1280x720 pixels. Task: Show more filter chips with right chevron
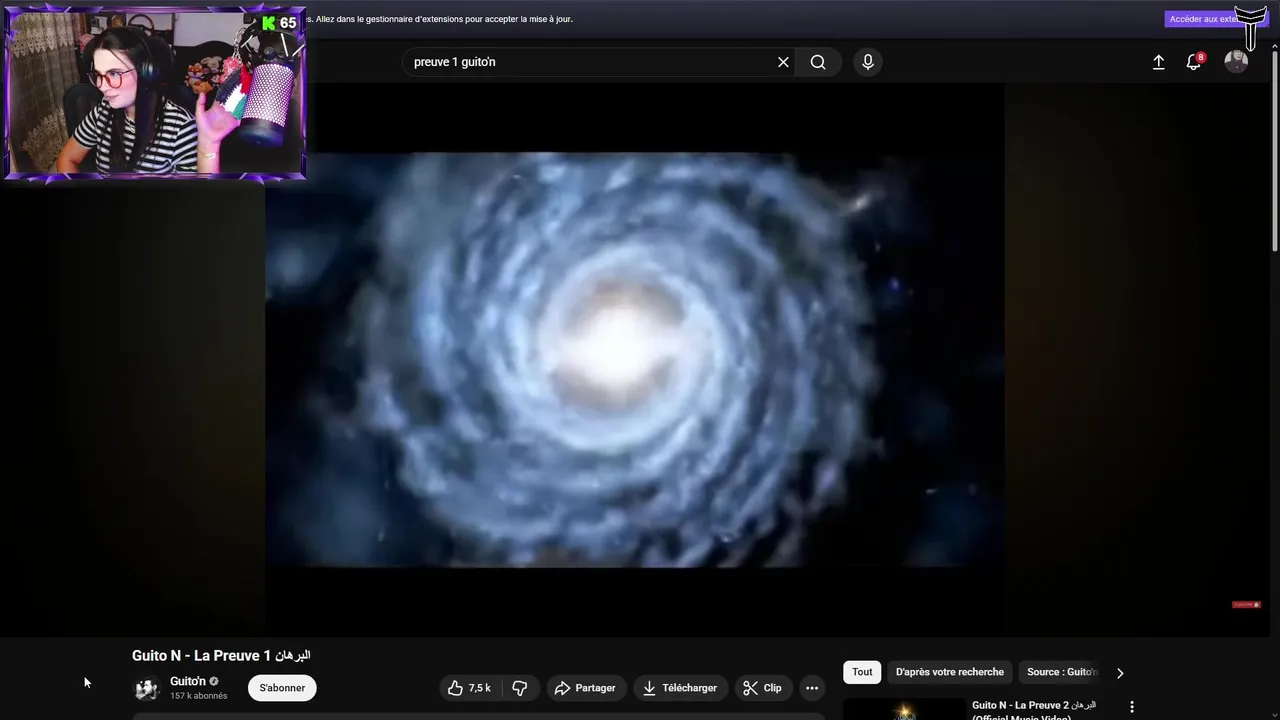(1120, 673)
